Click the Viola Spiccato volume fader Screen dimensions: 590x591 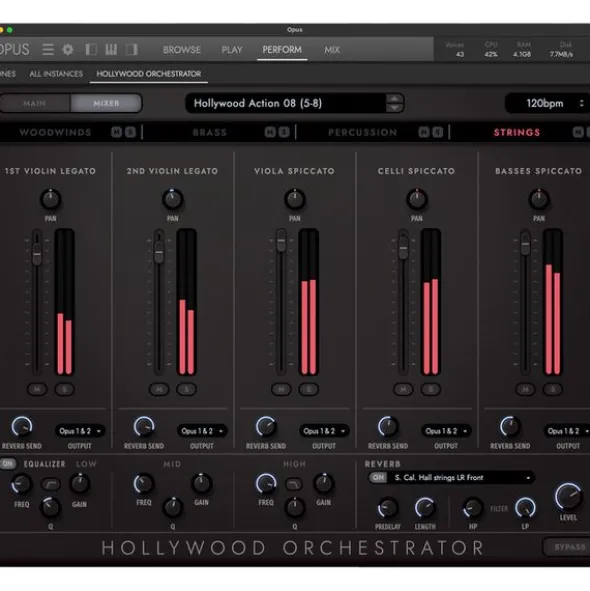click(x=281, y=240)
